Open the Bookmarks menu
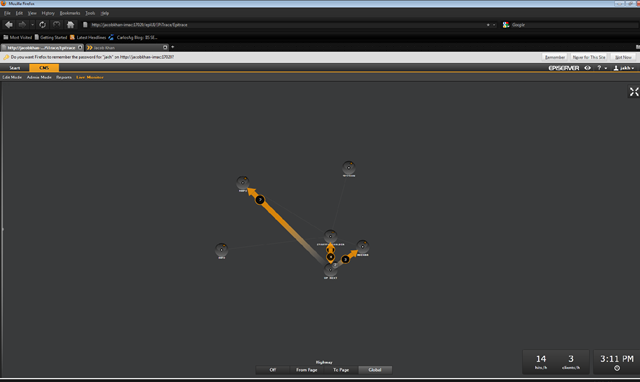 pyautogui.click(x=70, y=13)
